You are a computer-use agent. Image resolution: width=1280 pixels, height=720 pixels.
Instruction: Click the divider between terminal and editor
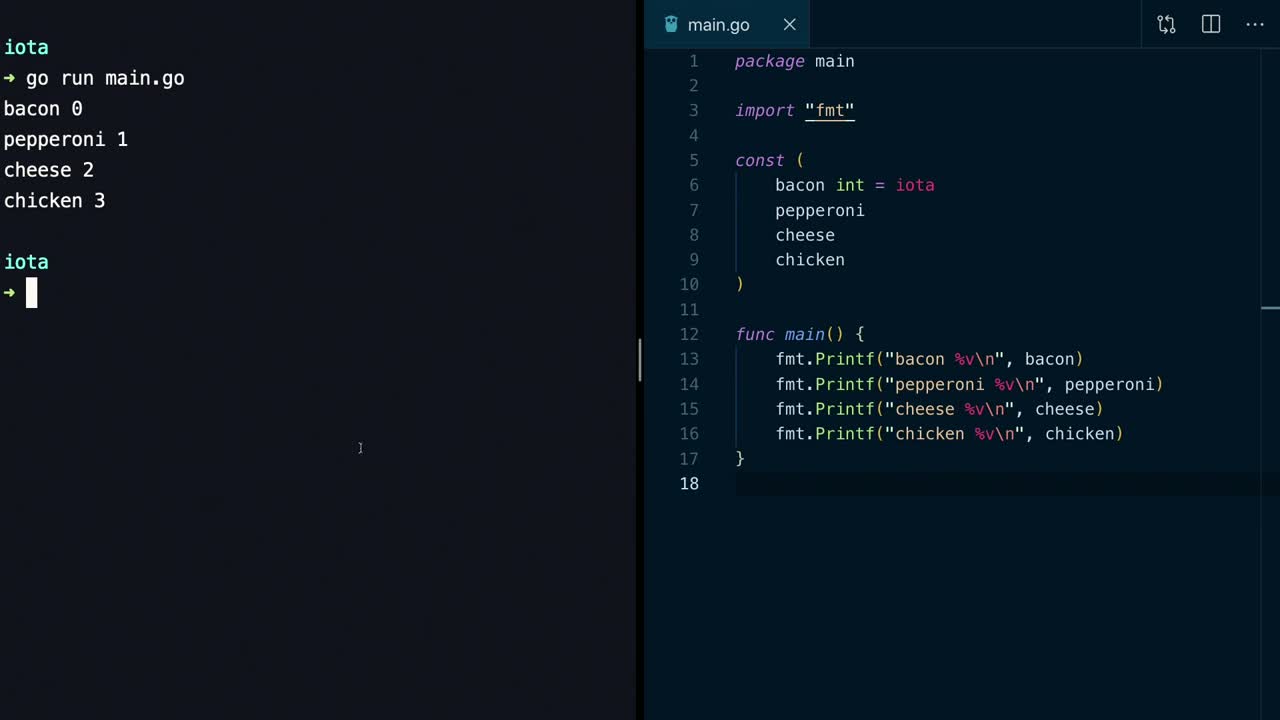click(x=640, y=360)
